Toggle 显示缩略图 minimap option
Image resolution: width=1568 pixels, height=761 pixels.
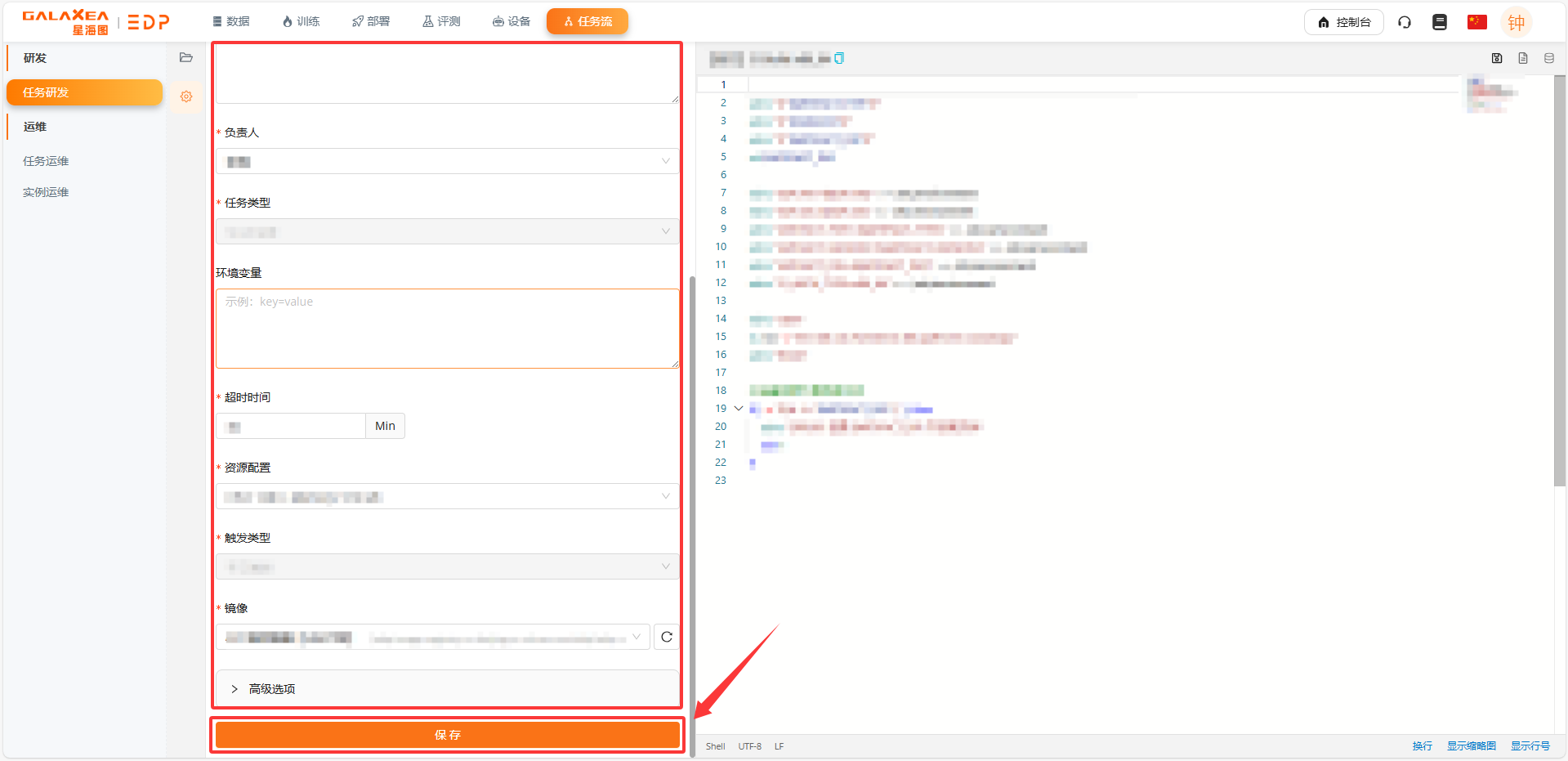pyautogui.click(x=1471, y=746)
